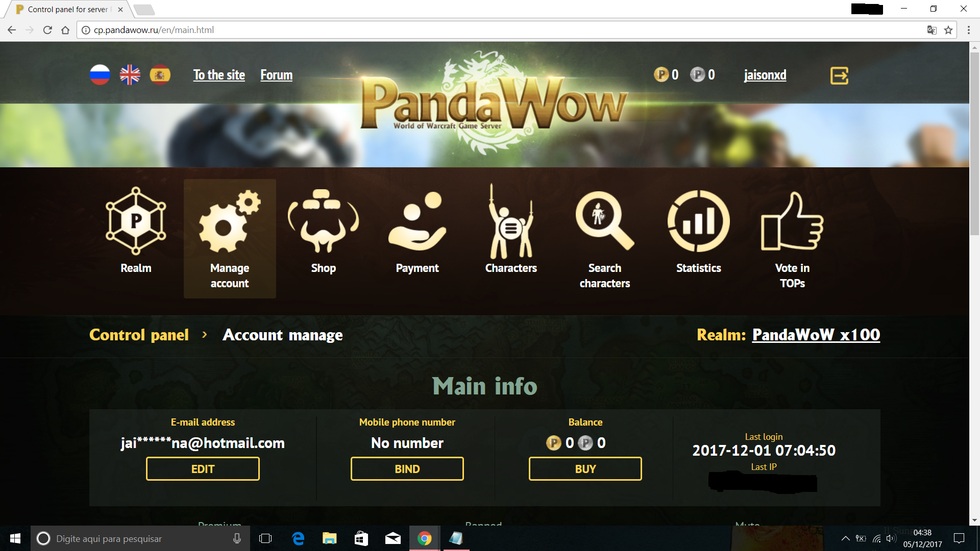Choose the Spanish flag language
The height and width of the screenshot is (551, 980).
160,75
